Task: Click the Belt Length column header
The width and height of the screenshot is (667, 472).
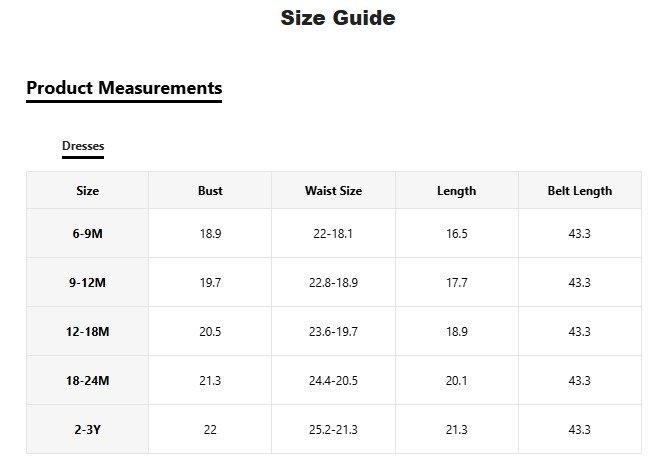Action: pos(580,191)
